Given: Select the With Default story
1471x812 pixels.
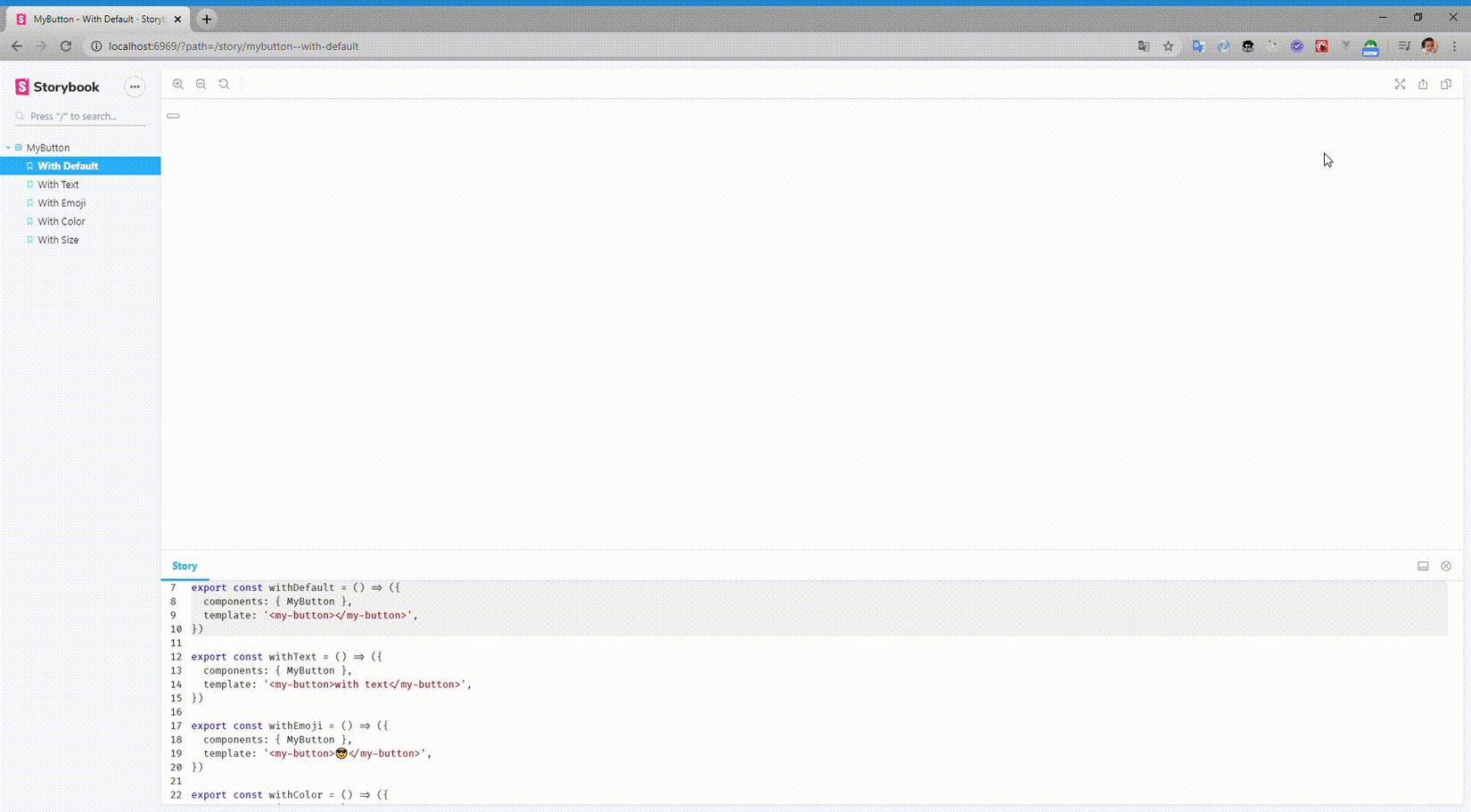Looking at the screenshot, I should (80, 166).
